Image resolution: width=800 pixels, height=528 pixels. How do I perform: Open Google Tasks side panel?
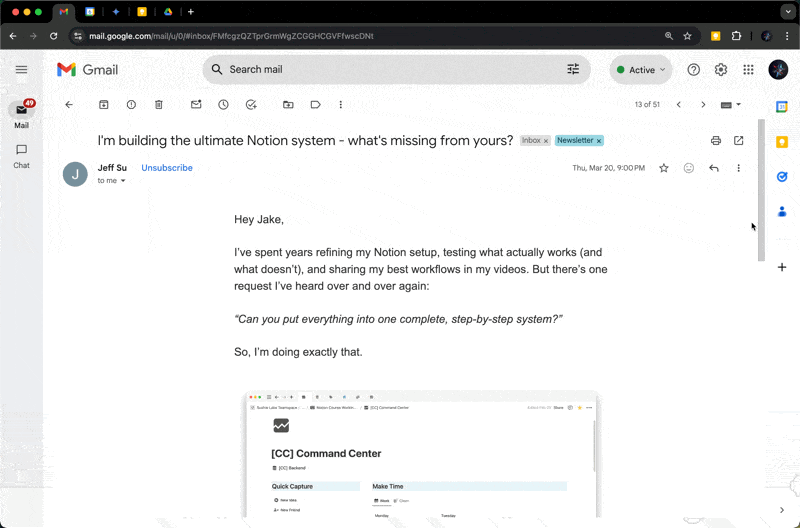pyautogui.click(x=782, y=177)
